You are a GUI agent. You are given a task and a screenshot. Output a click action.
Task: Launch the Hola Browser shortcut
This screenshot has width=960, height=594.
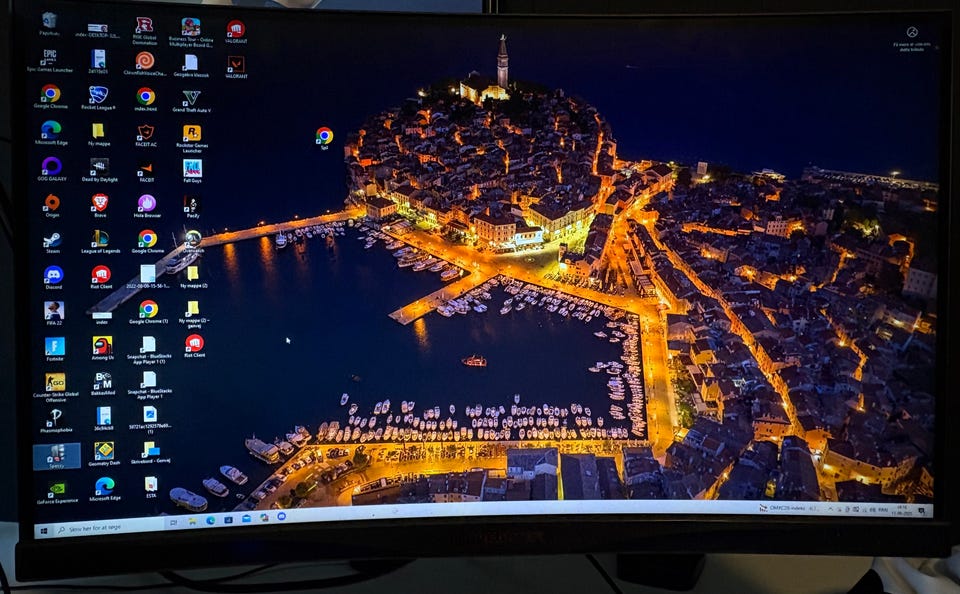click(147, 206)
